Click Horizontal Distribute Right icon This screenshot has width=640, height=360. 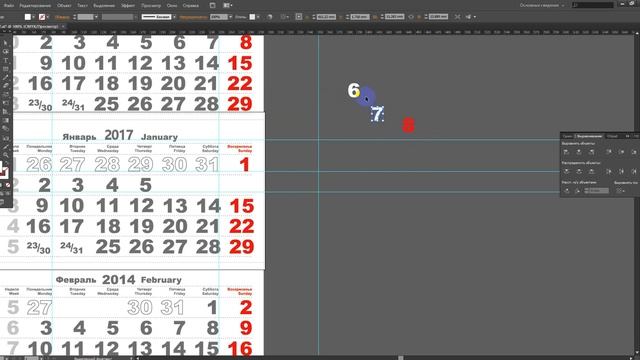[x=634, y=171]
